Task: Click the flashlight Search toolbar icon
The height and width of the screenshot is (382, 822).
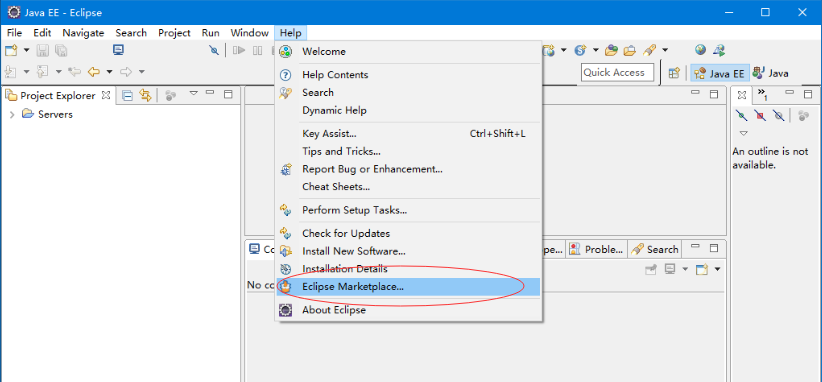Action: coord(650,50)
